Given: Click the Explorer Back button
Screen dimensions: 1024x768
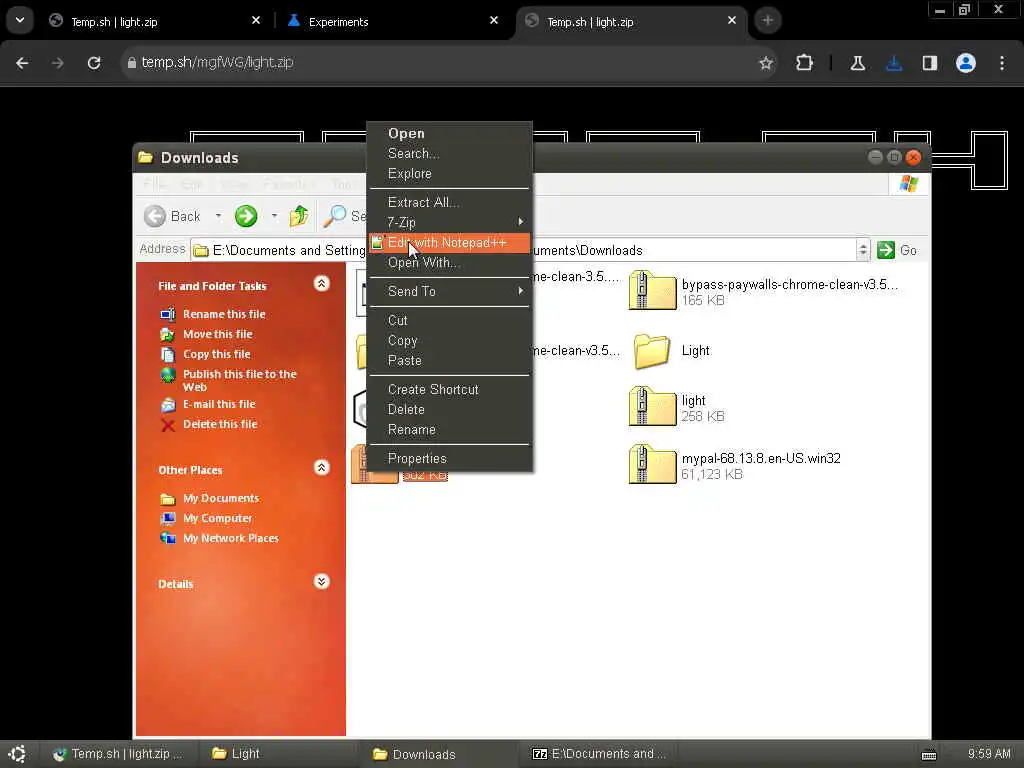Looking at the screenshot, I should point(172,216).
